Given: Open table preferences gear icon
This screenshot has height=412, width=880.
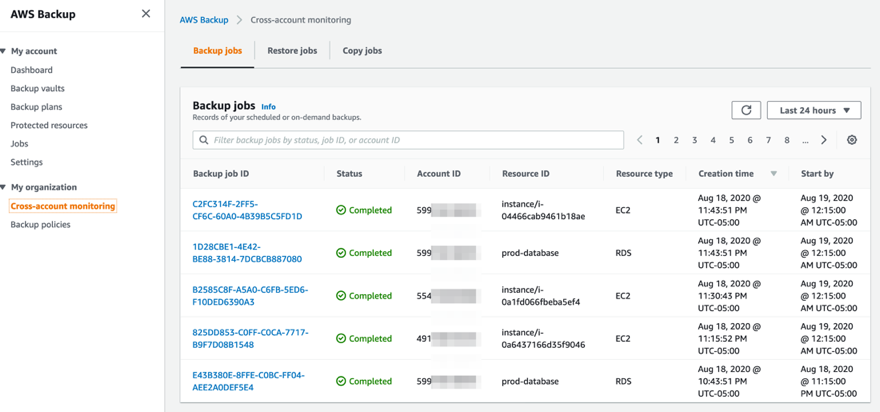Looking at the screenshot, I should click(852, 140).
